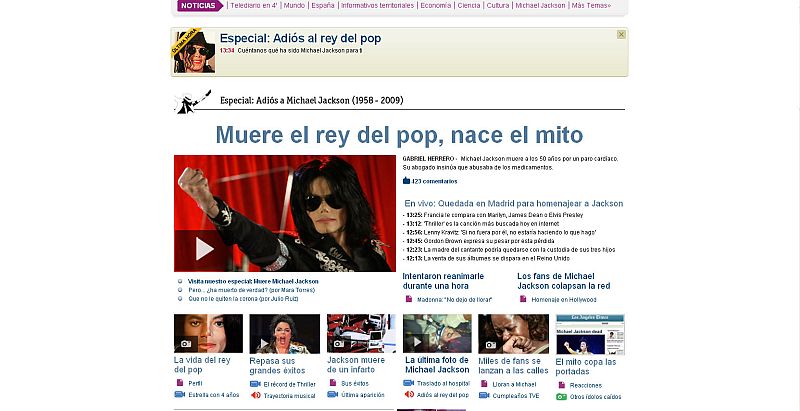This screenshot has height=411, width=800.
Task: Click the video camera icon beside Estrella con 4 años
Action: click(180, 395)
